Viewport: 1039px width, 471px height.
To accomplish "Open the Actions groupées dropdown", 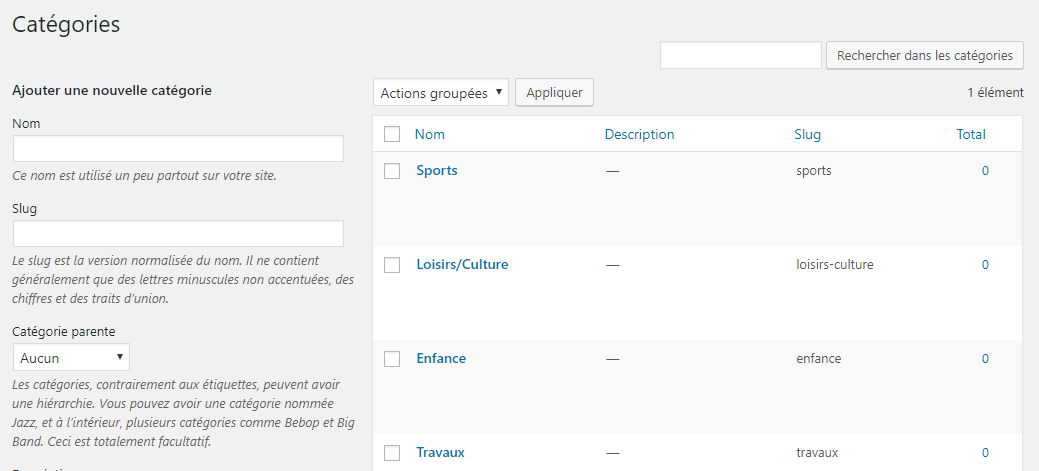I will click(440, 93).
